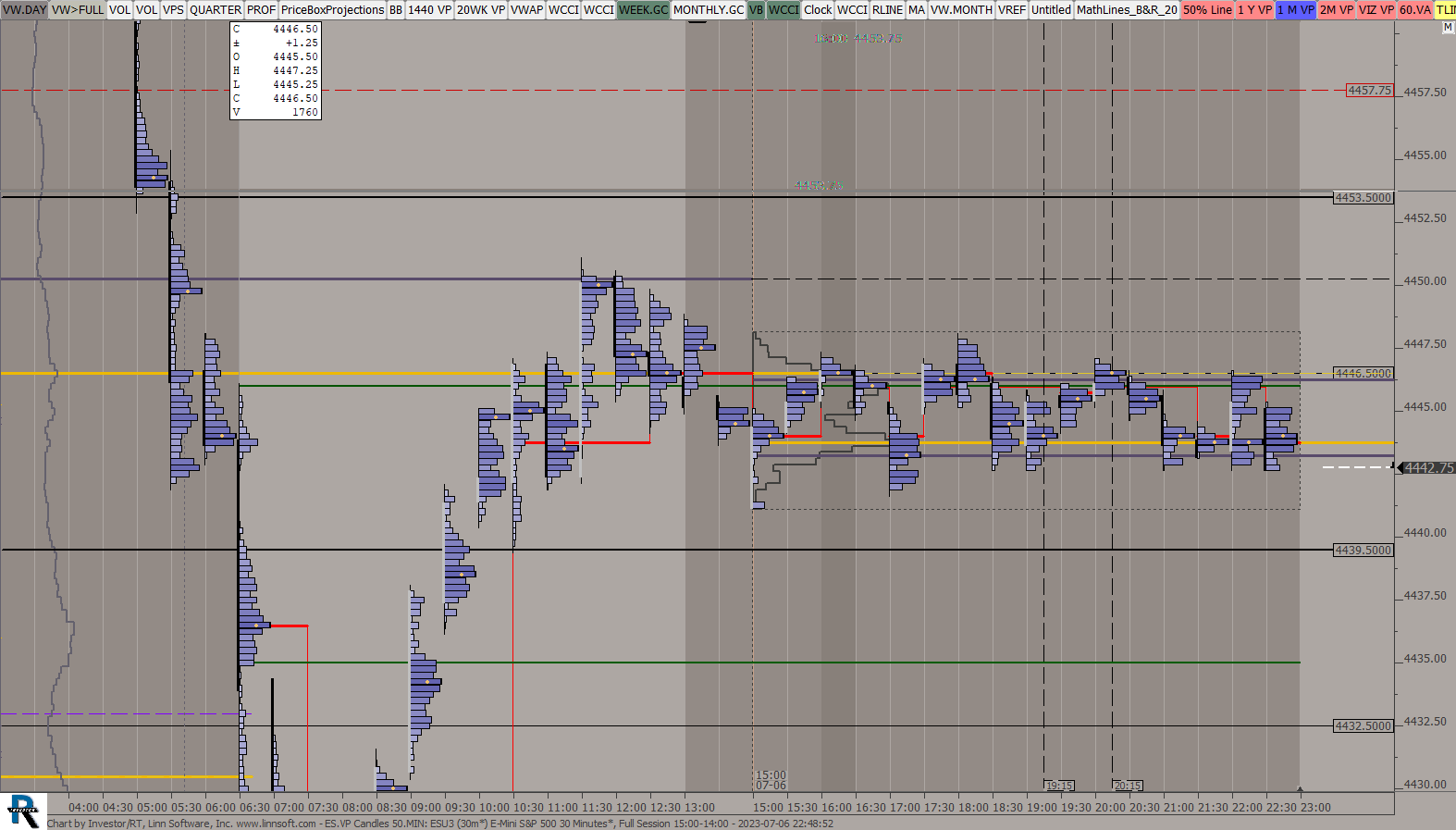Select the 4446.5000 price line label
The height and width of the screenshot is (830, 1456).
pos(1363,373)
